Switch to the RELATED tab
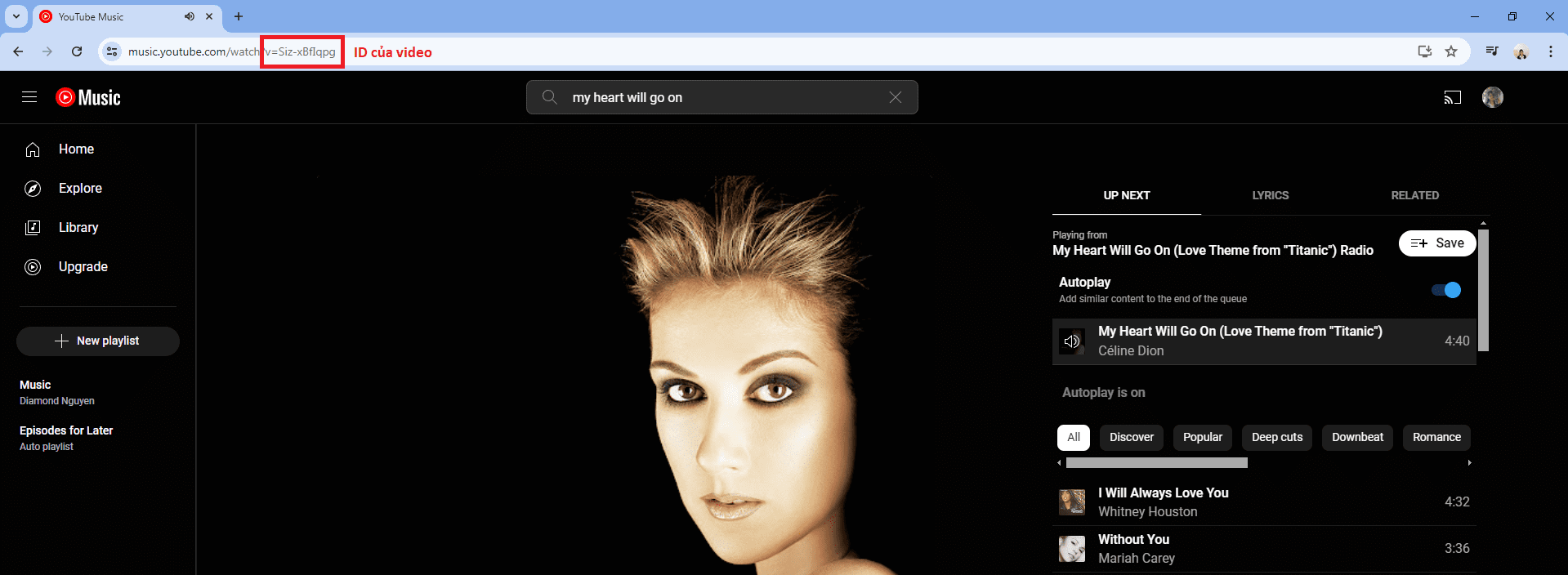Screen dimensions: 1568x575 1414,195
